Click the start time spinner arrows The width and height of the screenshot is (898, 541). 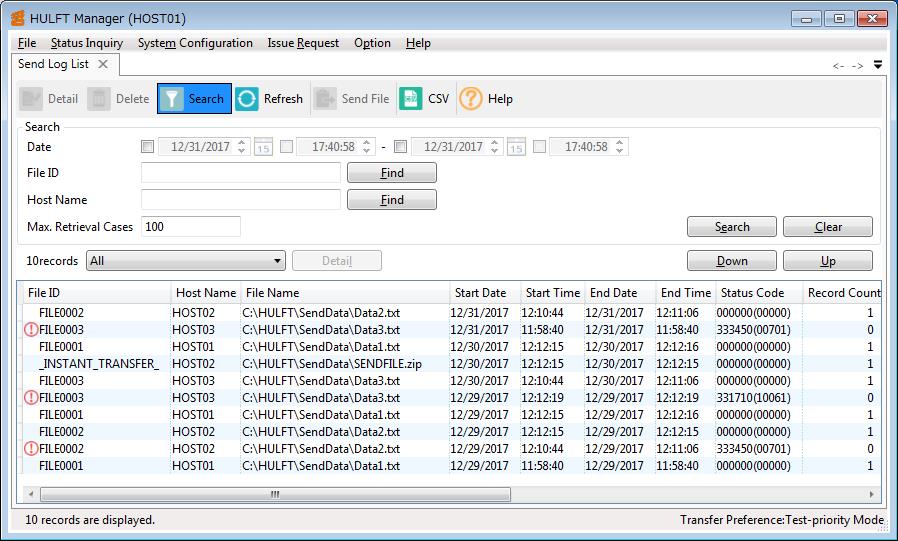[x=367, y=147]
